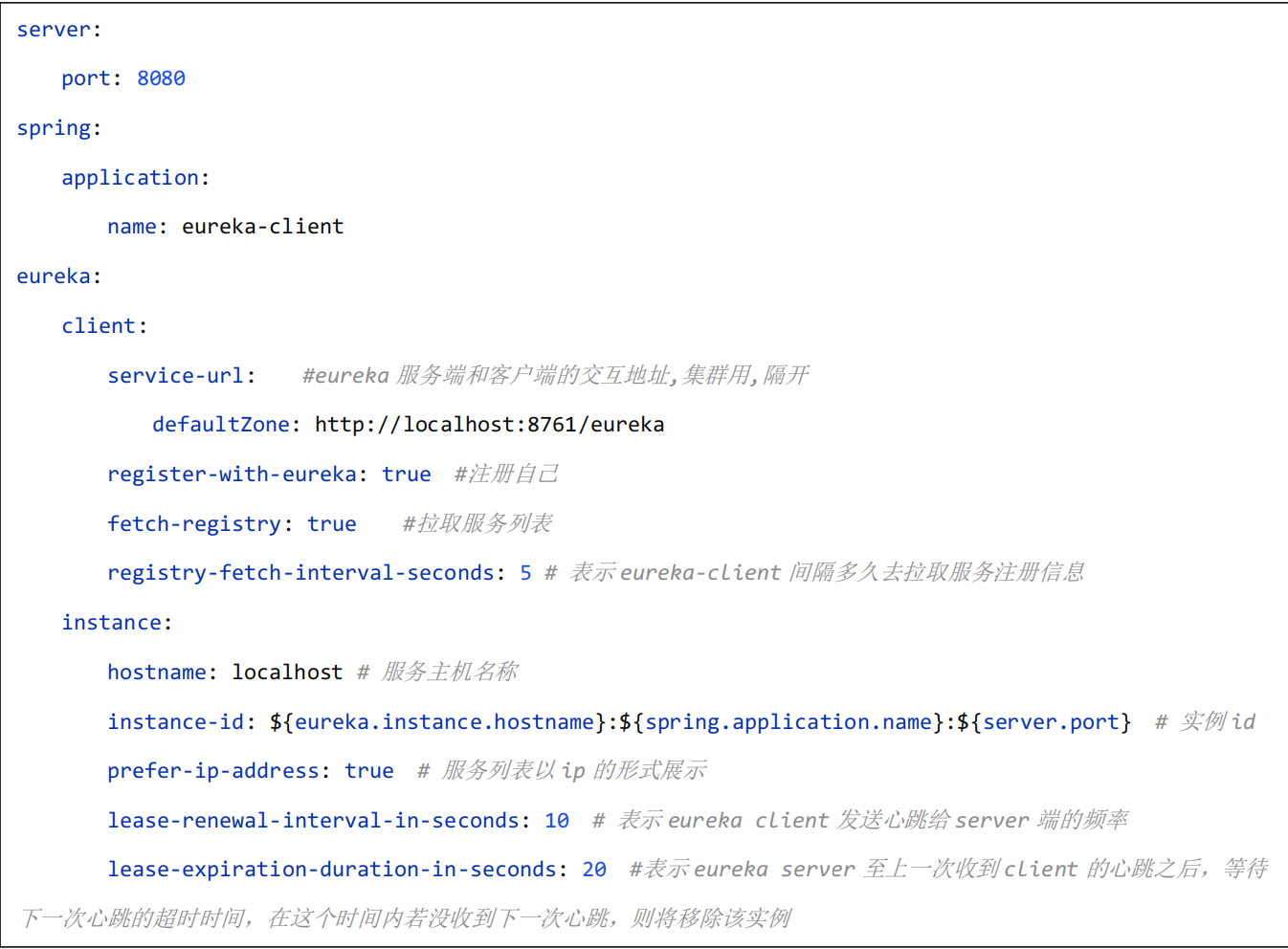The image size is (1288, 949).
Task: Click the last comment line 下一次心跳的超时时间
Action: [406, 918]
